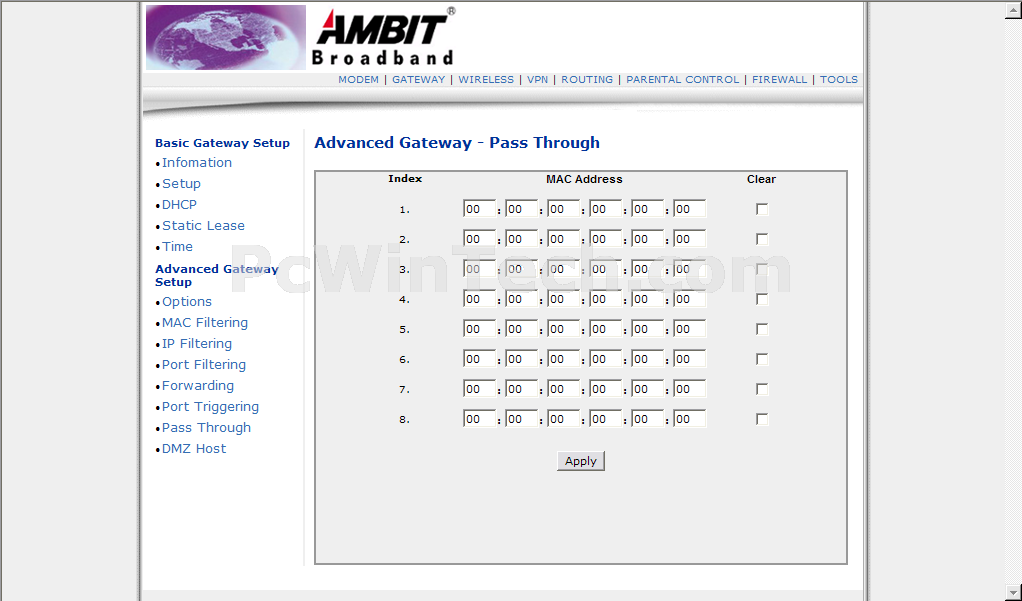This screenshot has width=1022, height=601.
Task: Go to Infomation page
Action: (197, 162)
